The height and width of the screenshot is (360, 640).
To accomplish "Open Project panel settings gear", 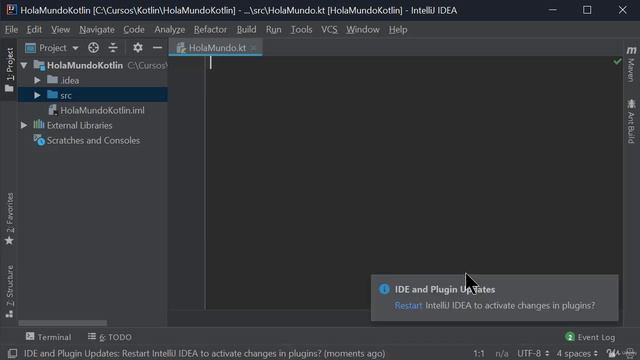I will click(x=138, y=48).
